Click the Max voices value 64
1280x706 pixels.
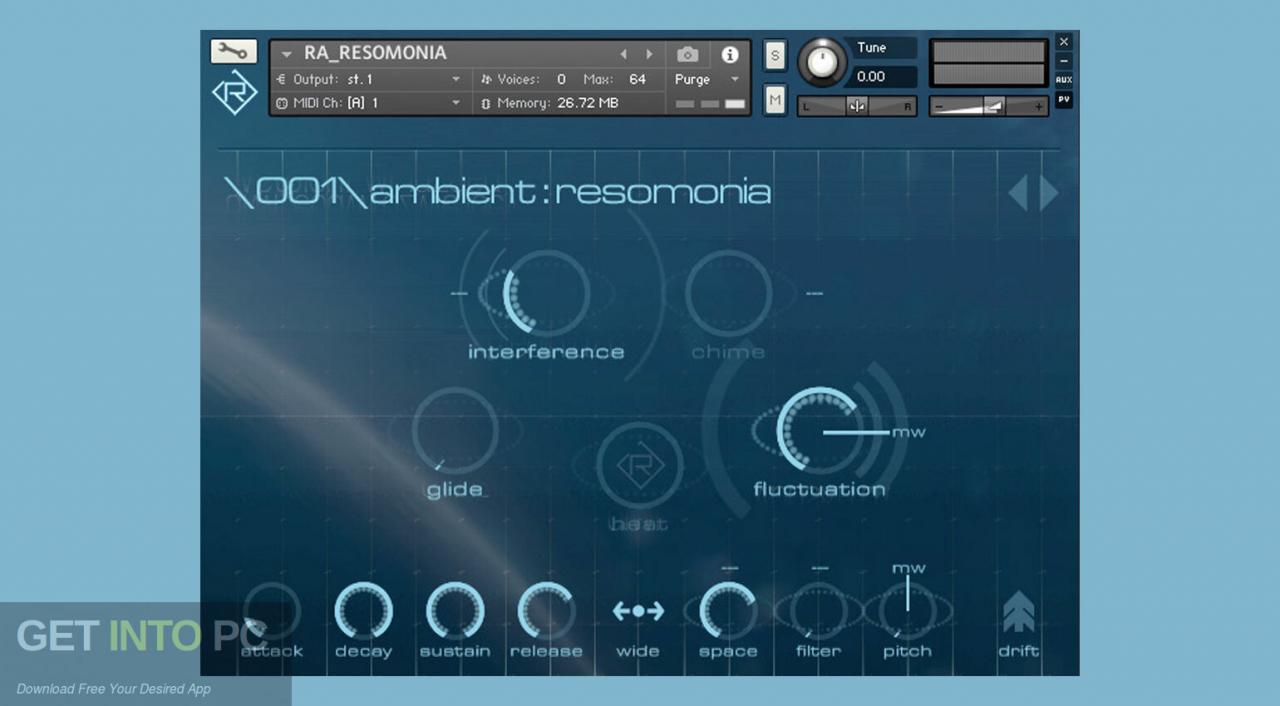pos(637,79)
